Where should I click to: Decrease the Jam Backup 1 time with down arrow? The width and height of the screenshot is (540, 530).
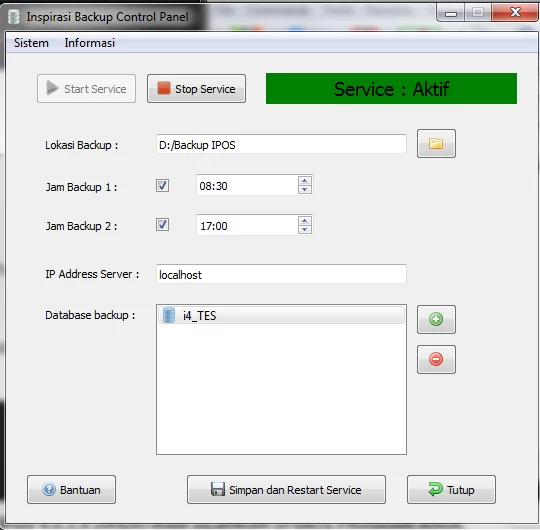[304, 190]
